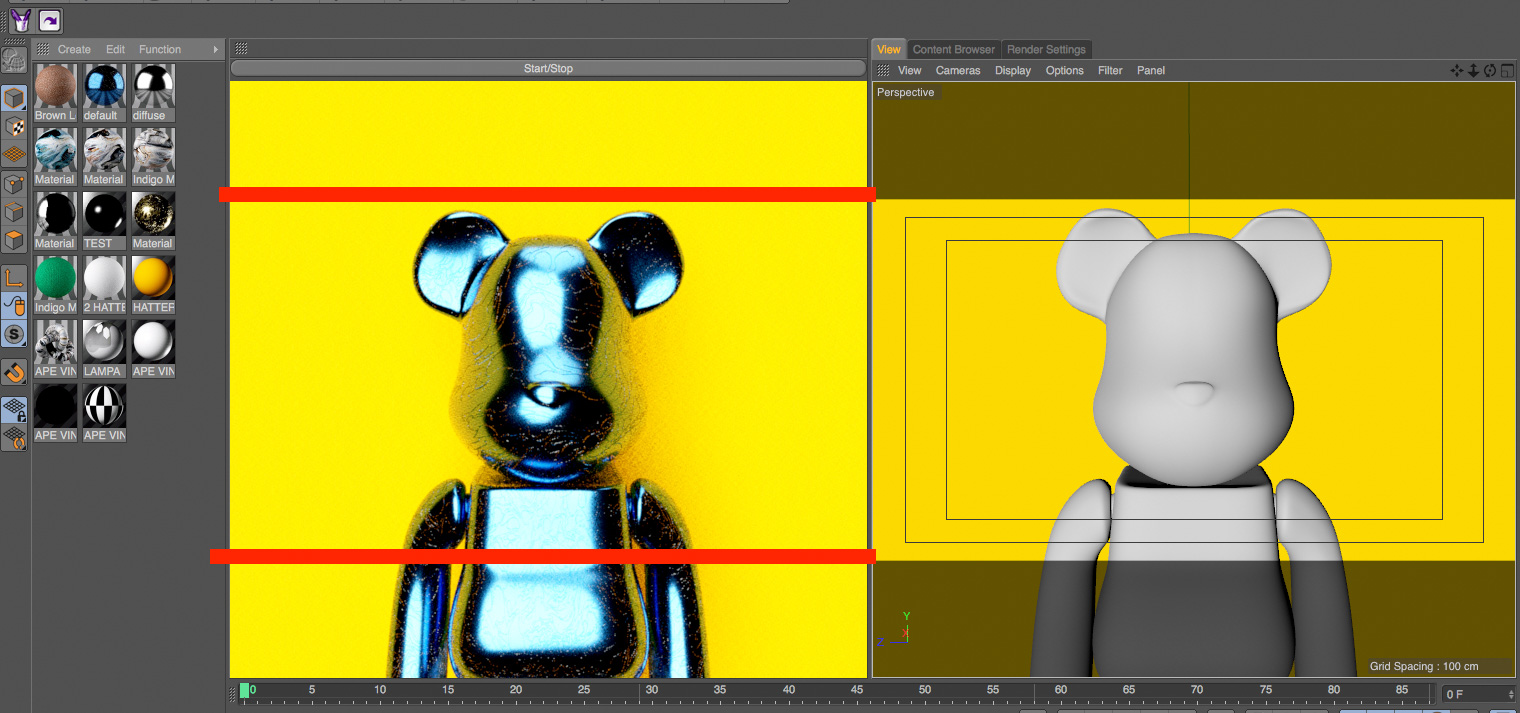Screen dimensions: 1520x713
Task: Switch to Points mode icon
Action: click(14, 184)
